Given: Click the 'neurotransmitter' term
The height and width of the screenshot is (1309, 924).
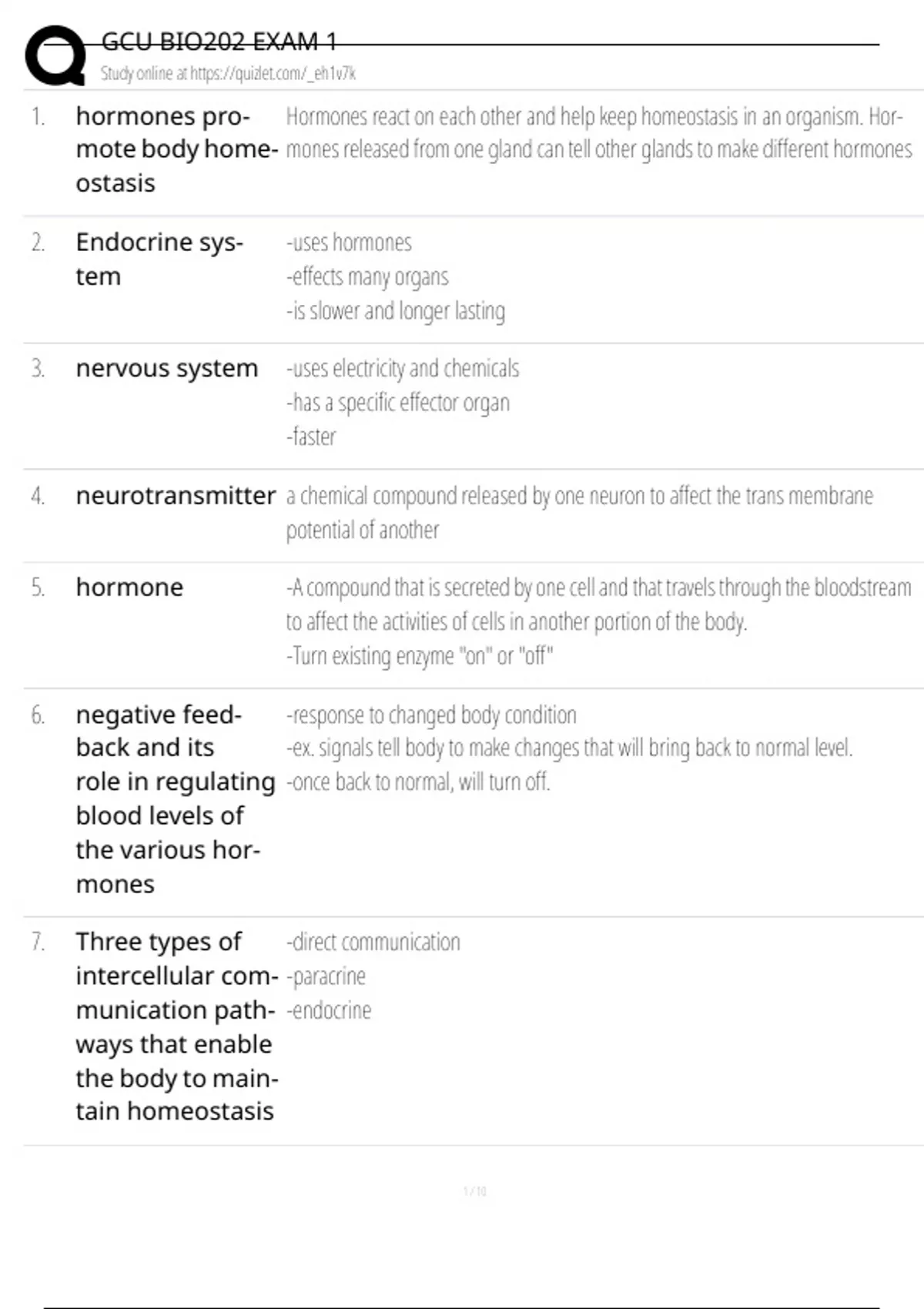Looking at the screenshot, I should pyautogui.click(x=176, y=496).
